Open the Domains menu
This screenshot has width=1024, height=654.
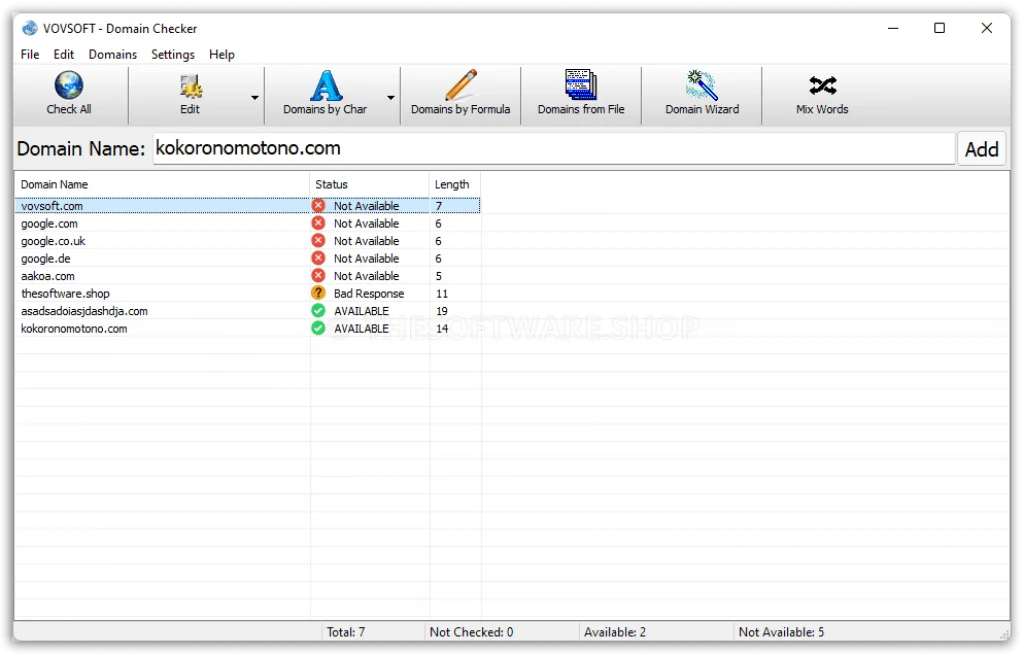point(113,54)
